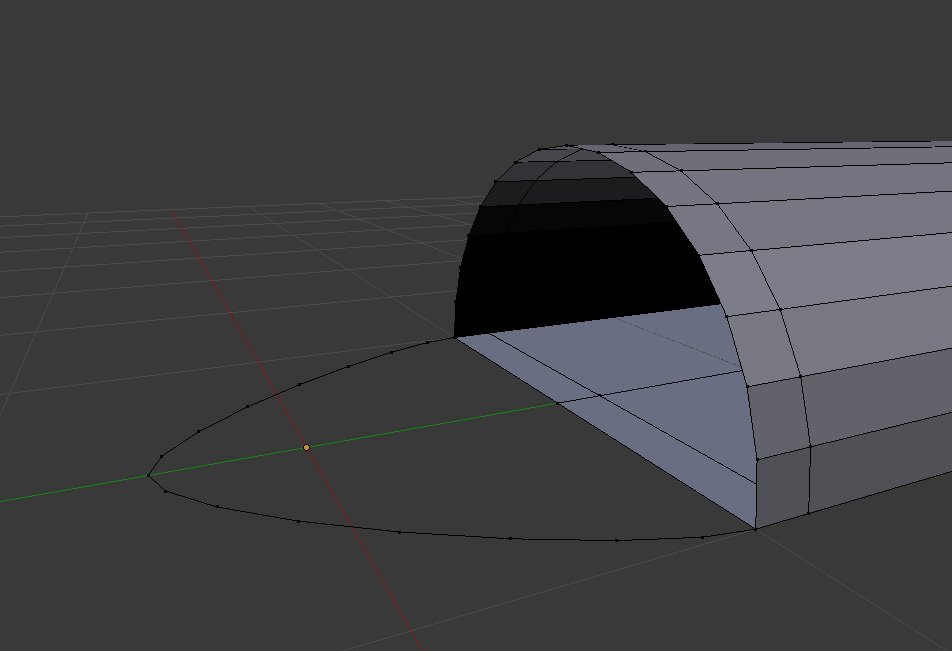Select the orange highlighted vertex at axis intersection
The height and width of the screenshot is (651, 952).
[x=306, y=447]
